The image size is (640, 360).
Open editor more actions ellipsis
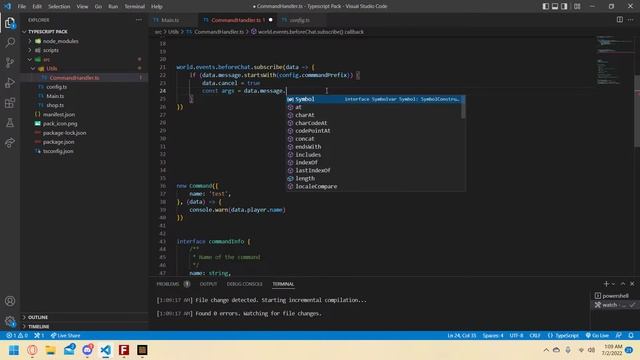click(631, 20)
